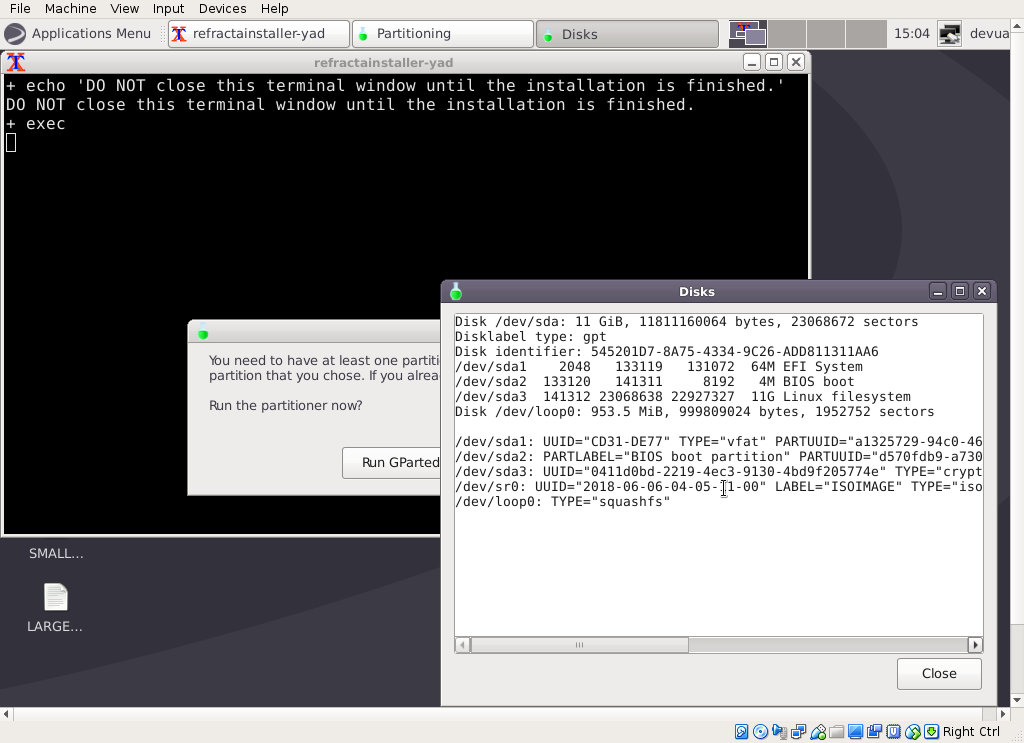Open the LARGE text file on desktop

coord(55,598)
